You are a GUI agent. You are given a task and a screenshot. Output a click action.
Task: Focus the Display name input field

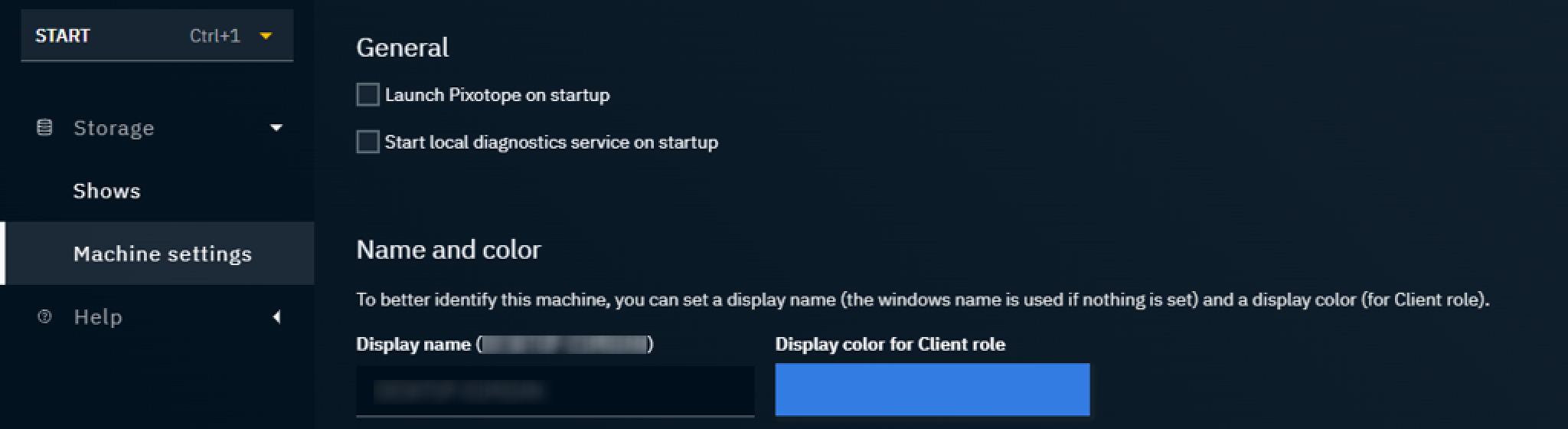pos(554,391)
